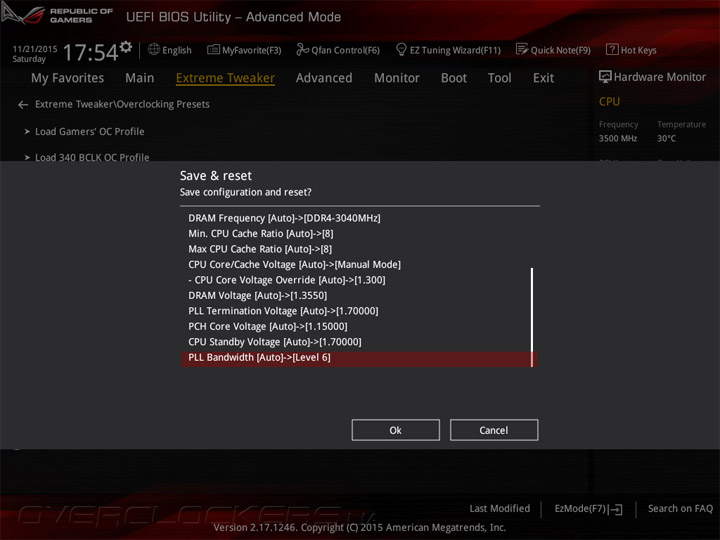Select DRAM Voltage 1.3550 row

coord(359,296)
